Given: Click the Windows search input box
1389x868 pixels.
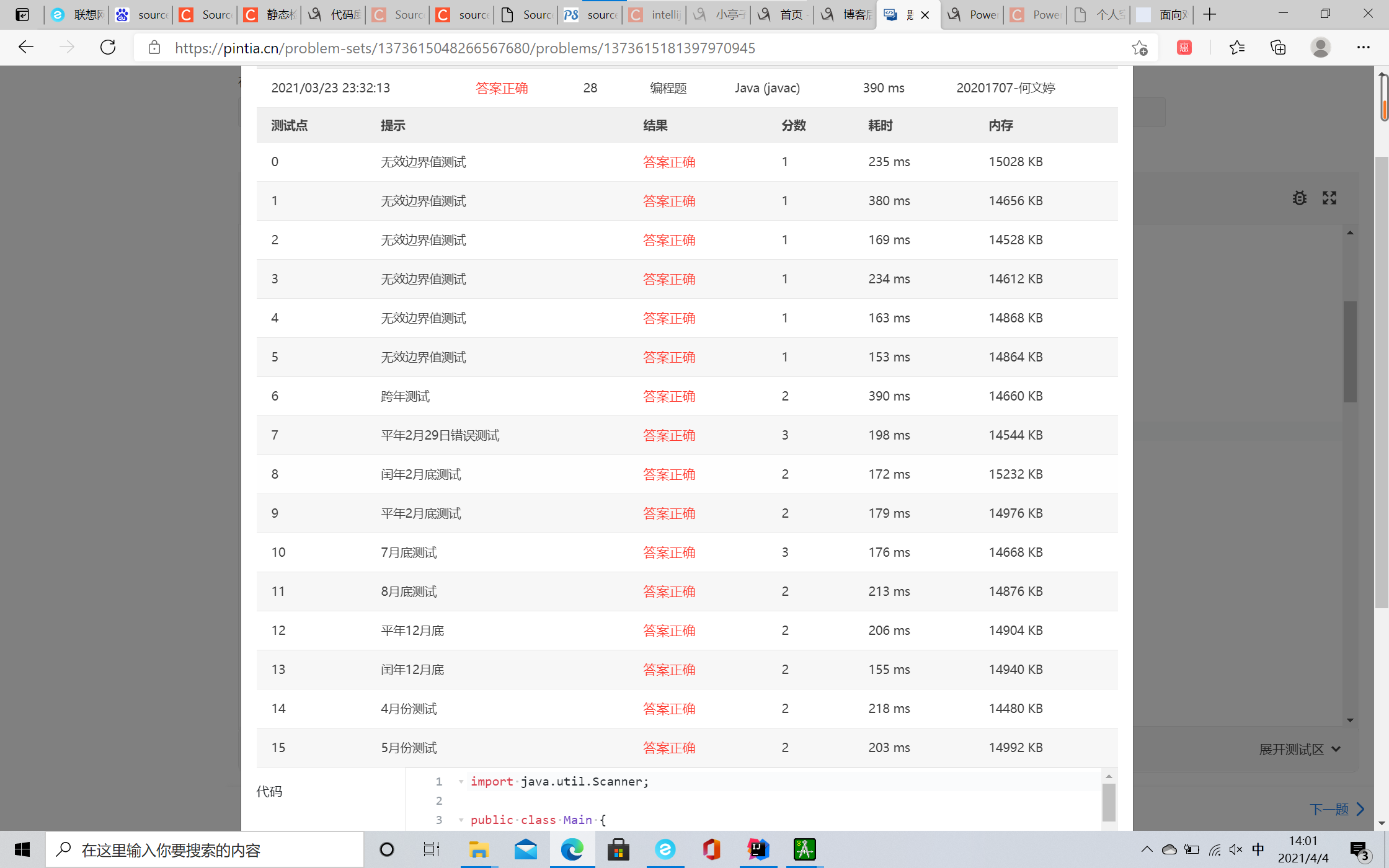Looking at the screenshot, I should click(205, 850).
